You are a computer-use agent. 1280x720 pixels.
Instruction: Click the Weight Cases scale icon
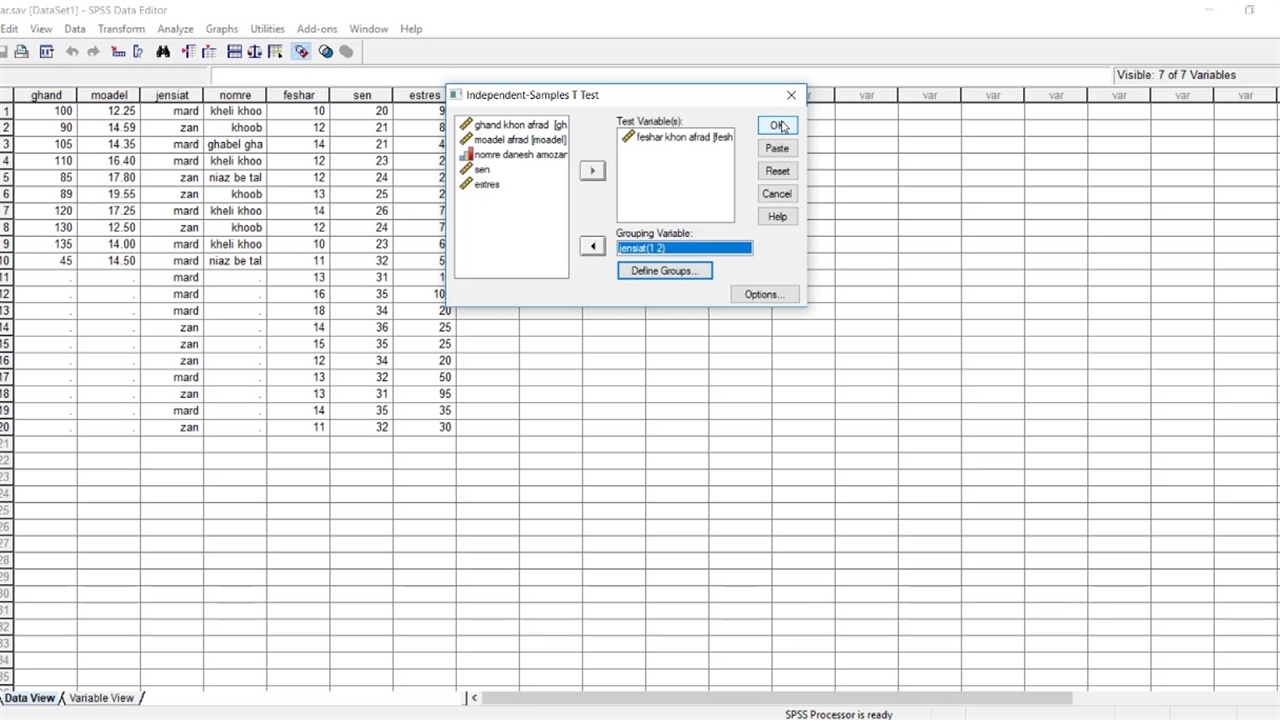pos(255,52)
